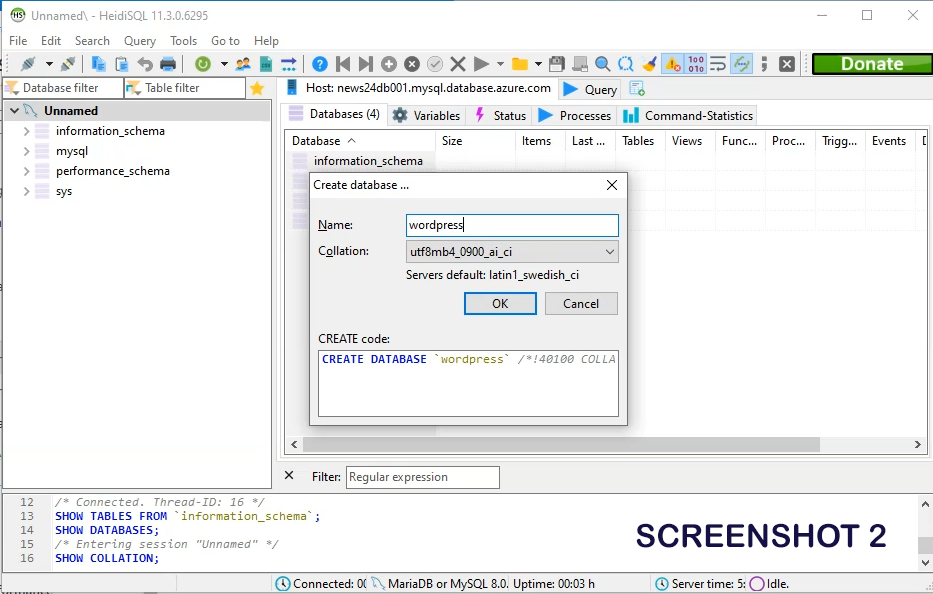Click the save file floppy disk icon
The image size is (933, 594).
[557, 64]
